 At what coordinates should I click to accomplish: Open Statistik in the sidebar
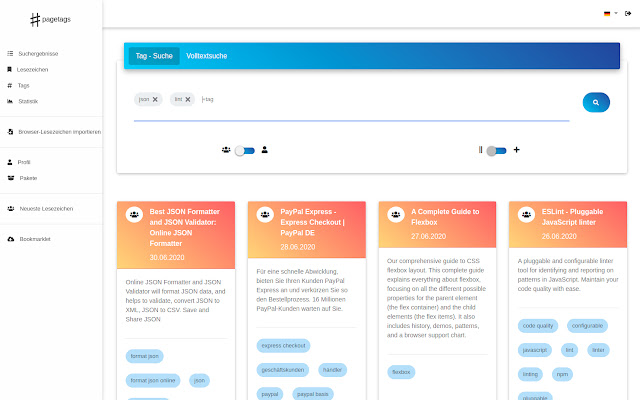coord(28,101)
